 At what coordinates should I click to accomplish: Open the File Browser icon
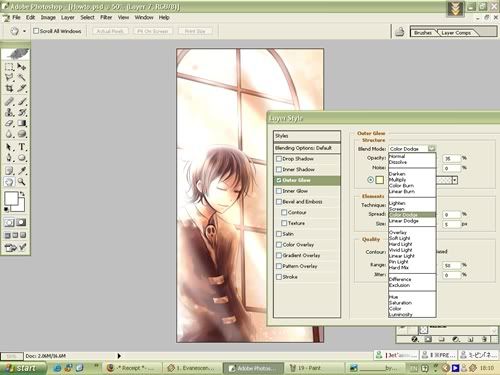[400, 32]
